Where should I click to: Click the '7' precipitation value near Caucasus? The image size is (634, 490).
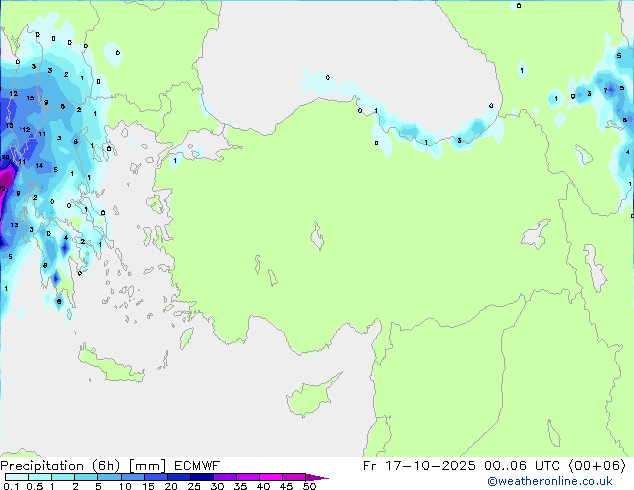(x=605, y=91)
